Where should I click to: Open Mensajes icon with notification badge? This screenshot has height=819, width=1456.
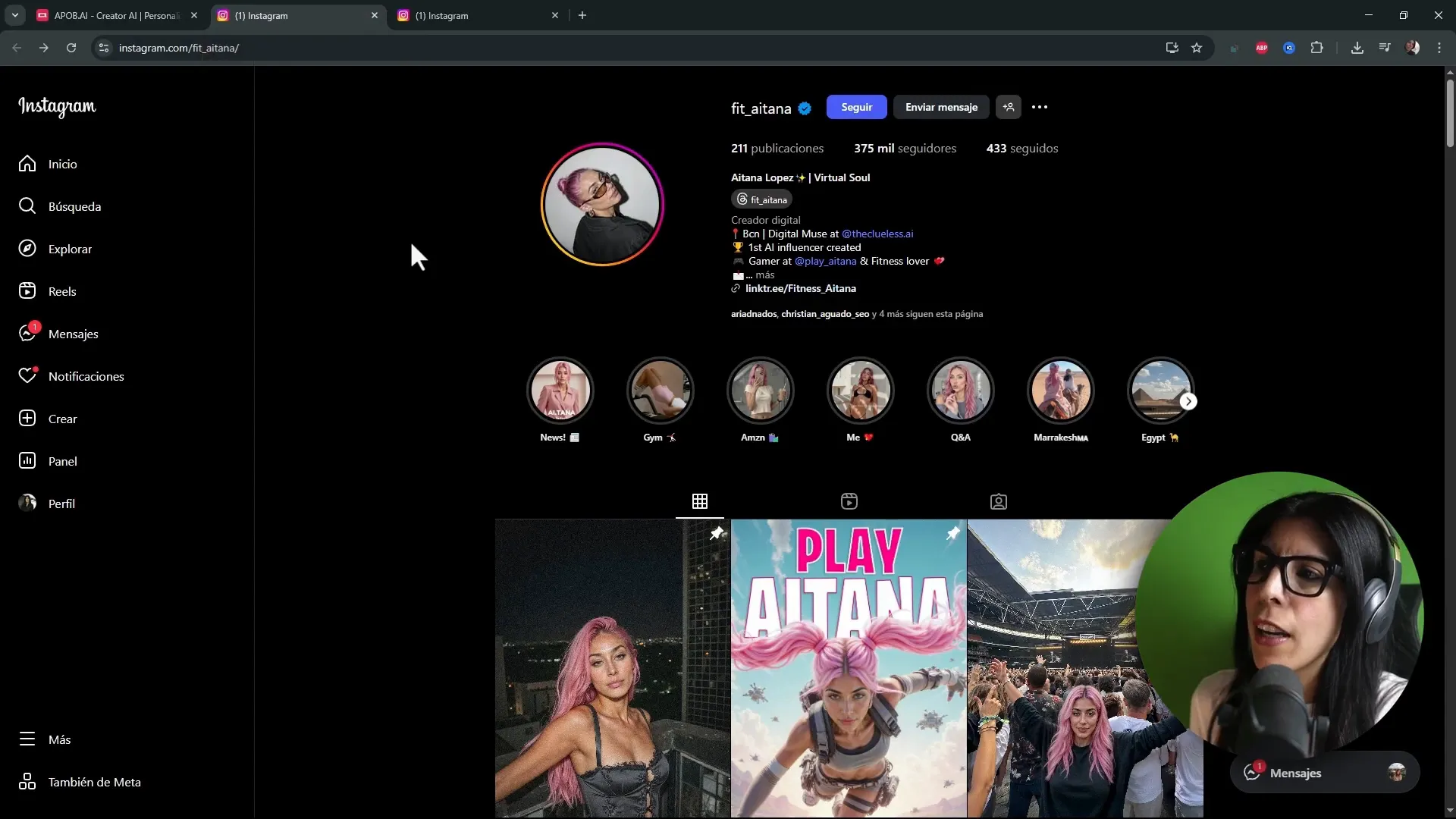tap(29, 333)
